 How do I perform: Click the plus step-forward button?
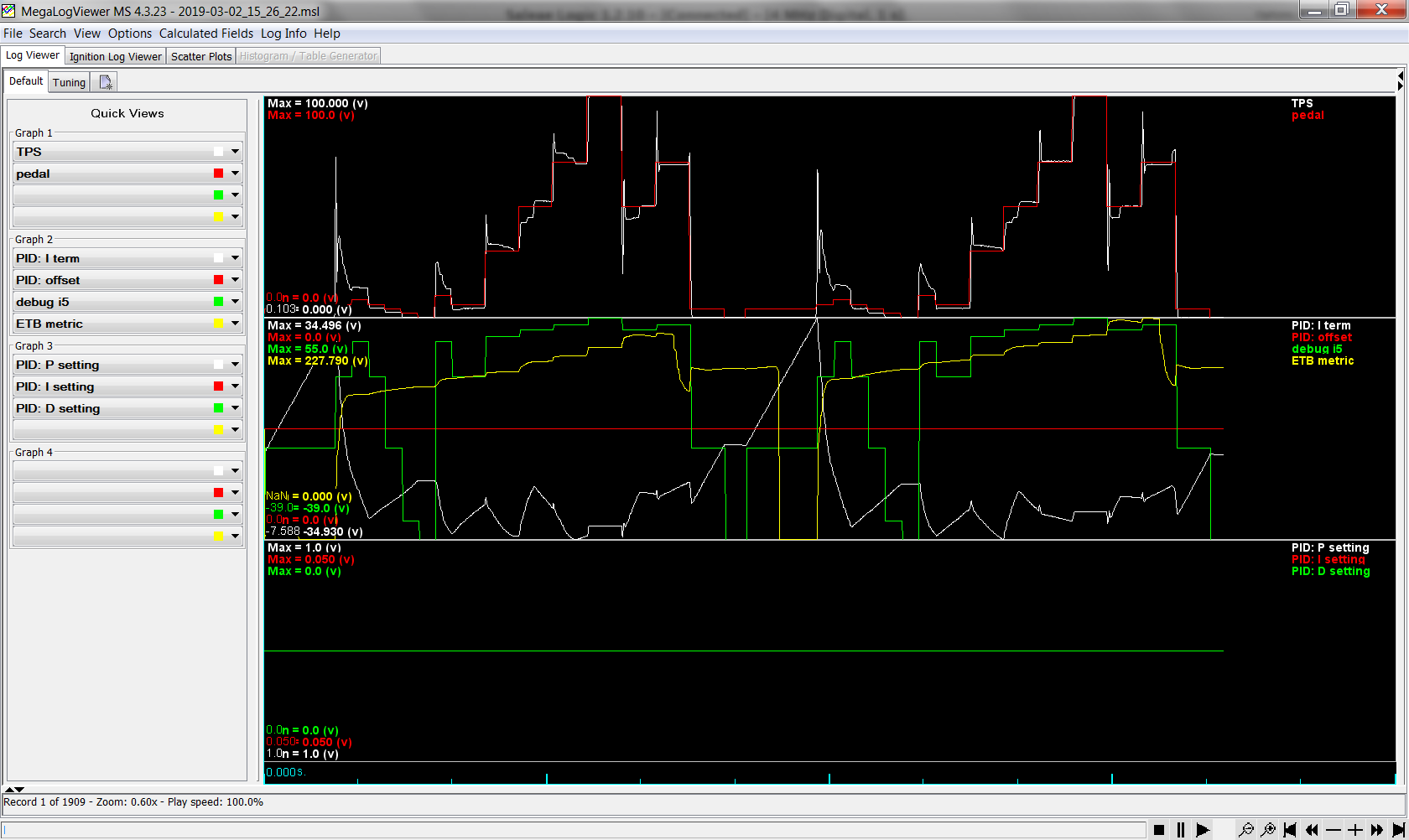[x=1355, y=830]
